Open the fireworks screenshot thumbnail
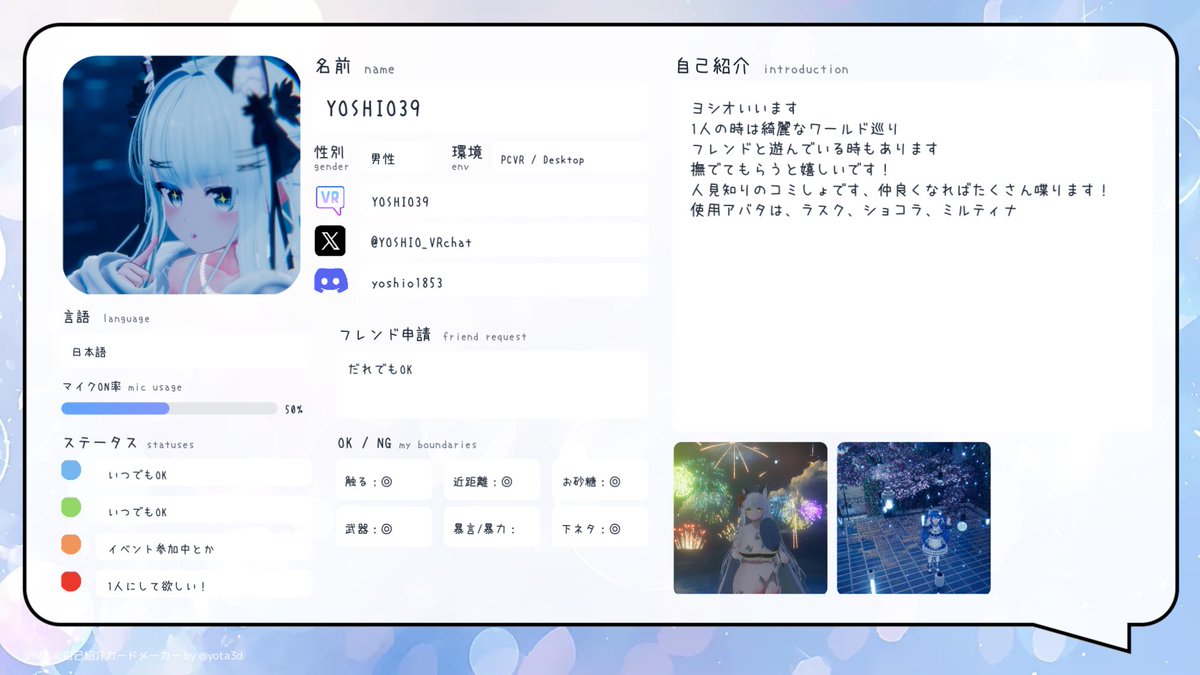Screen dimensions: 1200x675 tap(750, 518)
